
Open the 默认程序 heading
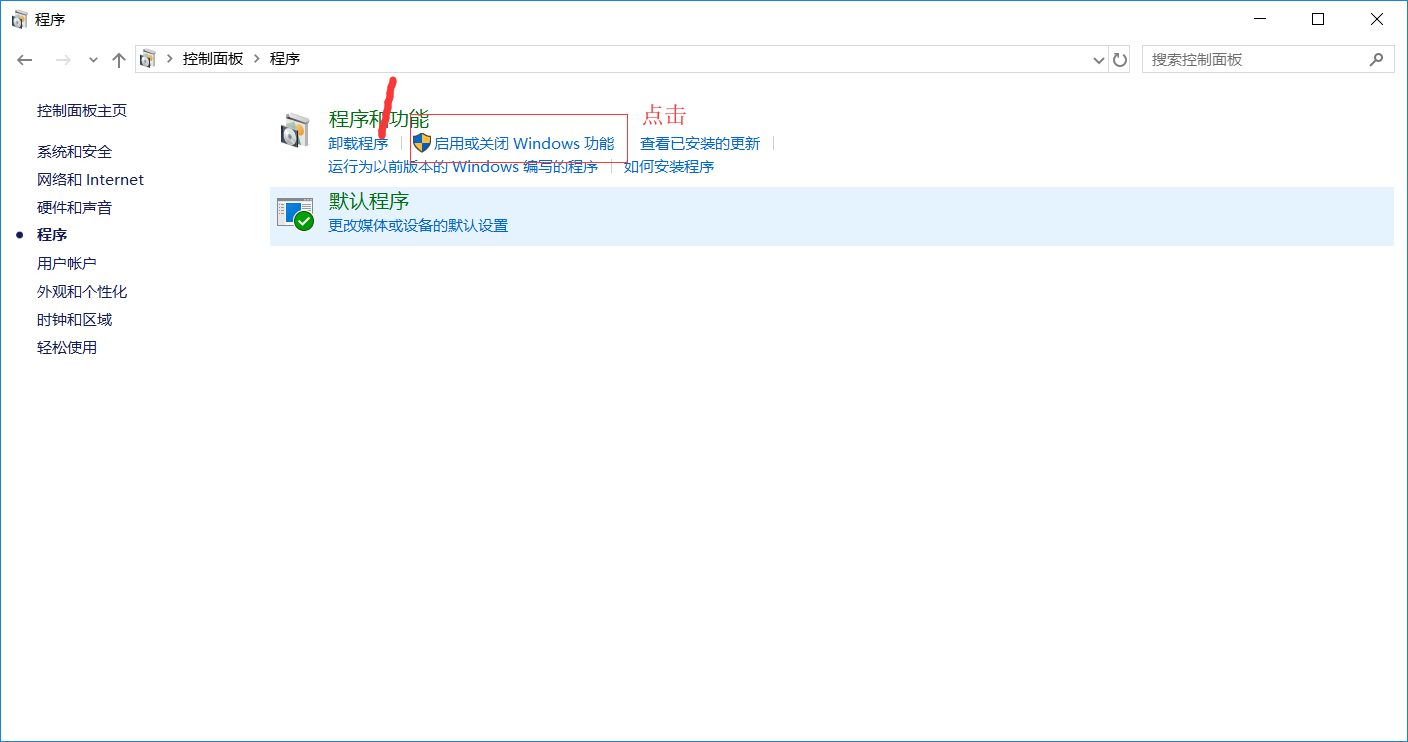tap(369, 201)
